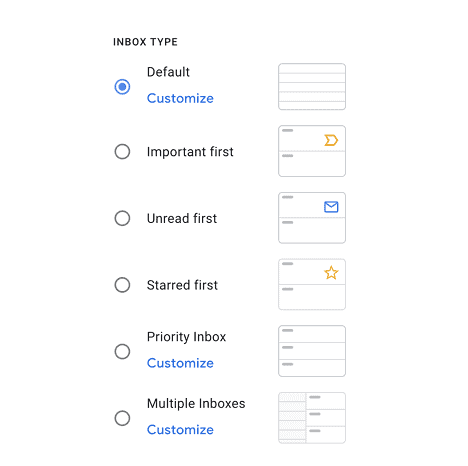Click the Default inbox layout preview
Image resolution: width=468 pixels, height=466 pixels.
tap(312, 87)
